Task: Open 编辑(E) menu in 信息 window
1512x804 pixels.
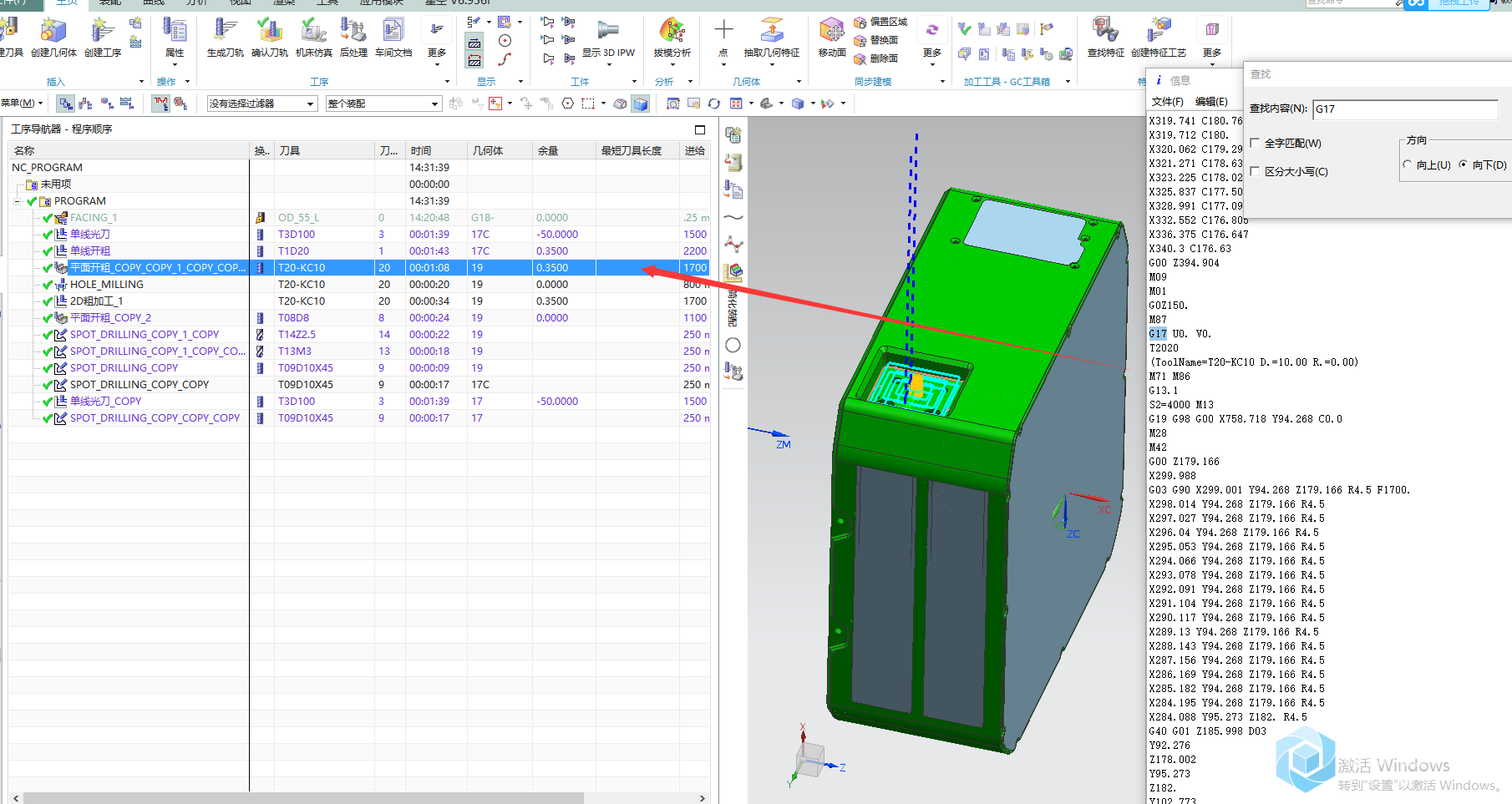Action: click(x=1211, y=102)
